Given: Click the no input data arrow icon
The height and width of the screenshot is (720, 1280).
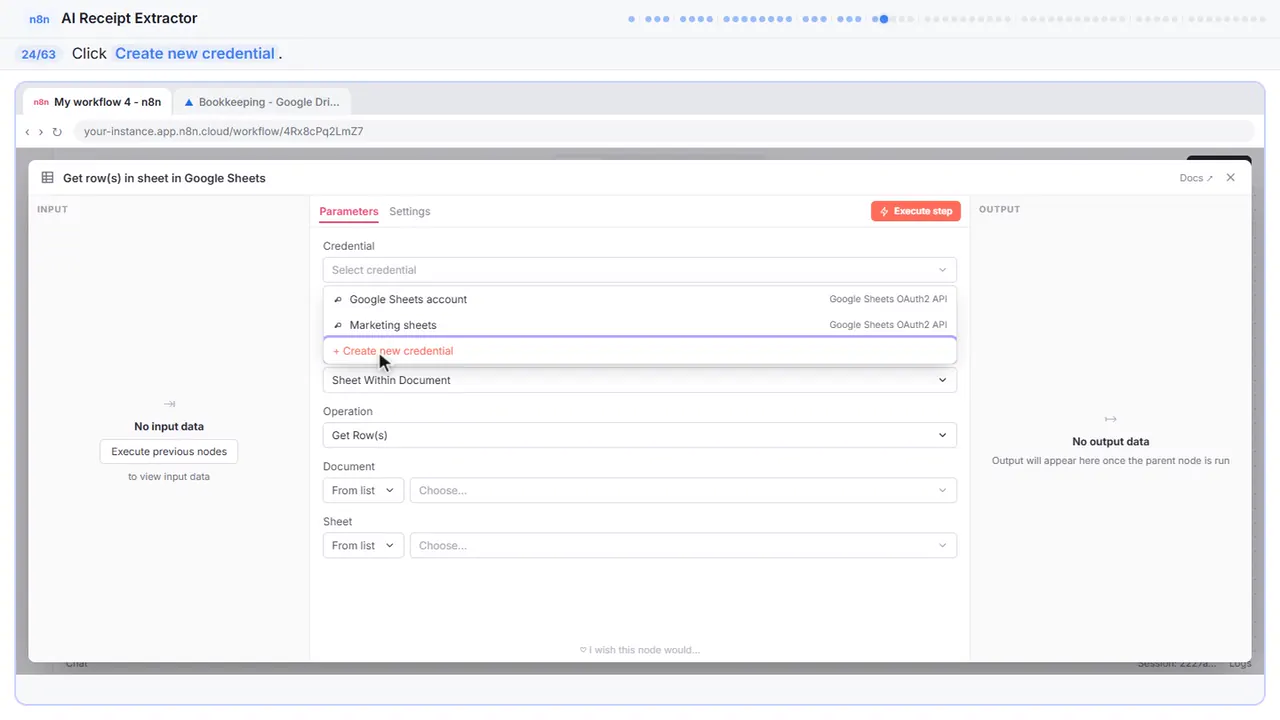Looking at the screenshot, I should tap(169, 404).
